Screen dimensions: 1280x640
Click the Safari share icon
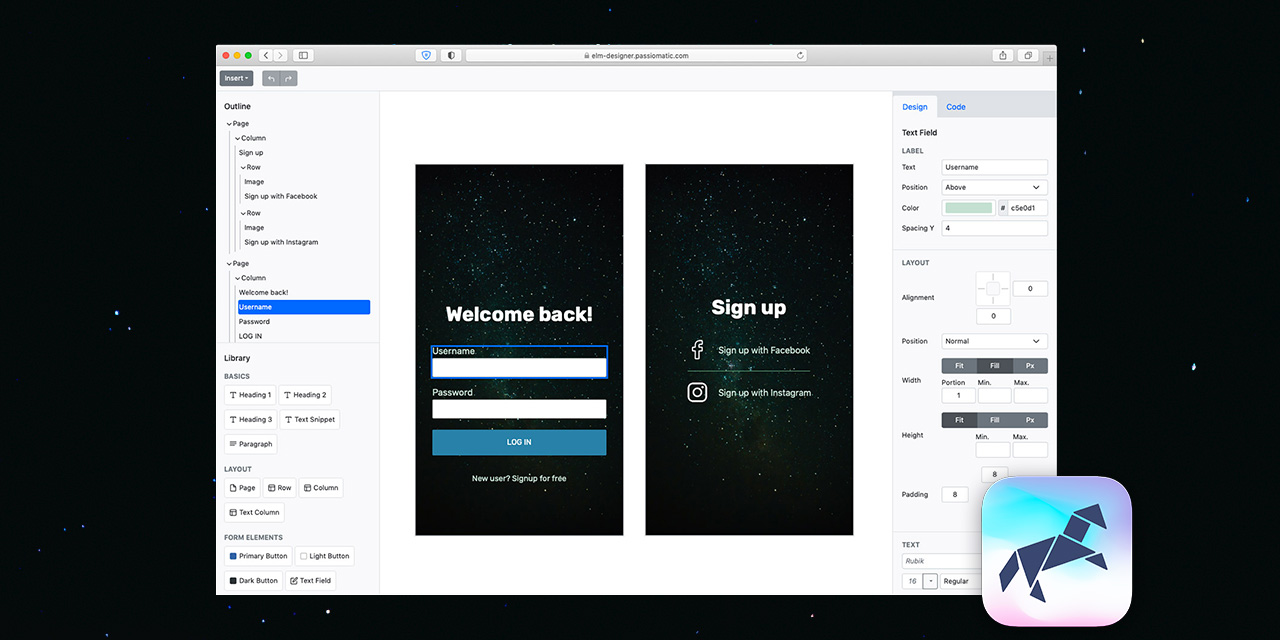point(1003,56)
